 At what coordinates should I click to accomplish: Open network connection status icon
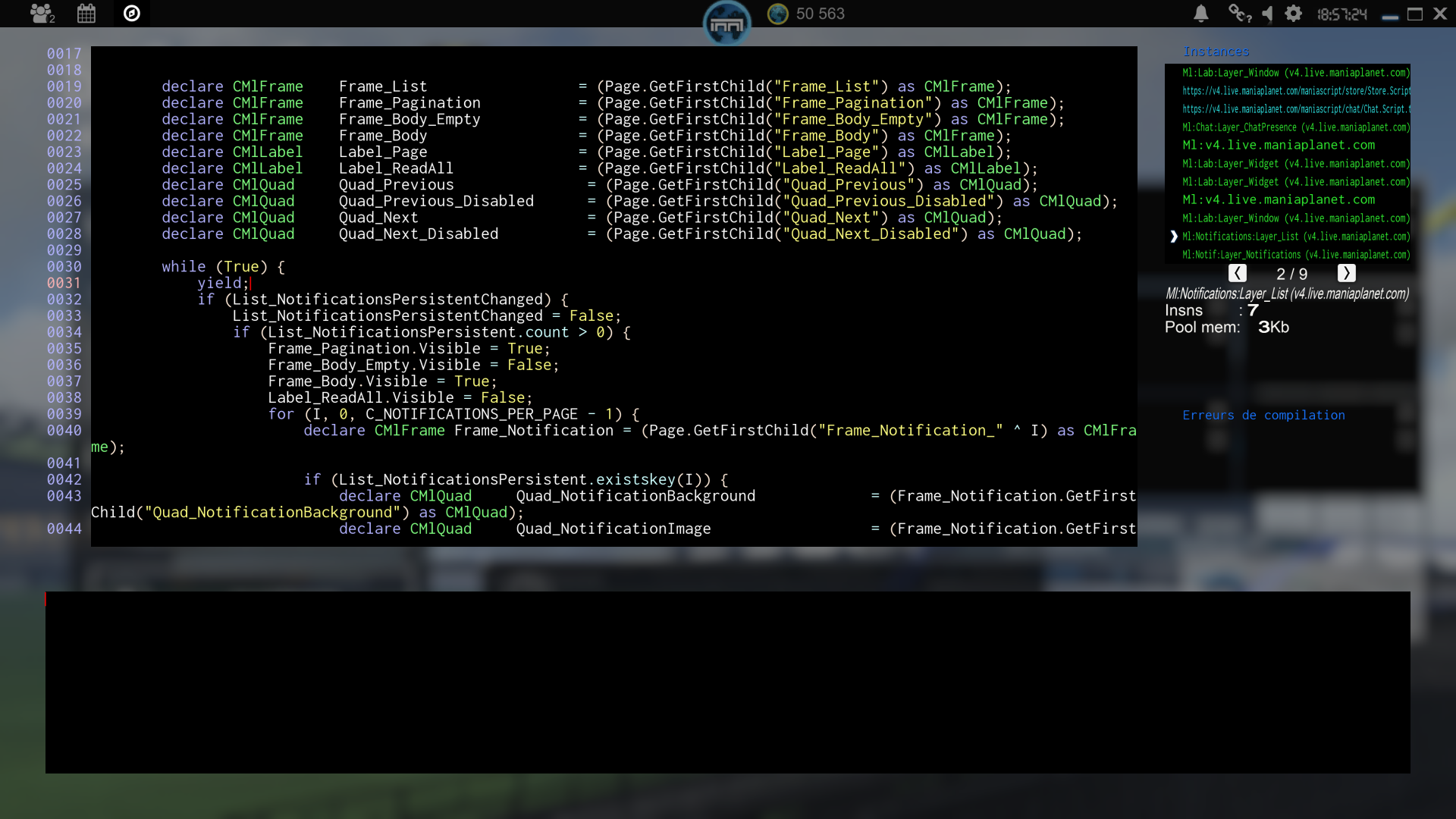[x=1239, y=13]
